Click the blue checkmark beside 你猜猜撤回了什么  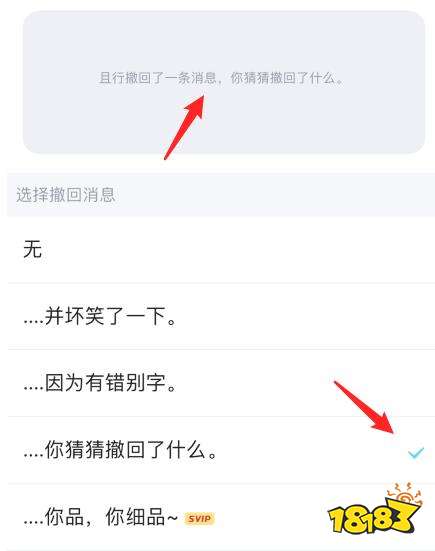(x=416, y=453)
